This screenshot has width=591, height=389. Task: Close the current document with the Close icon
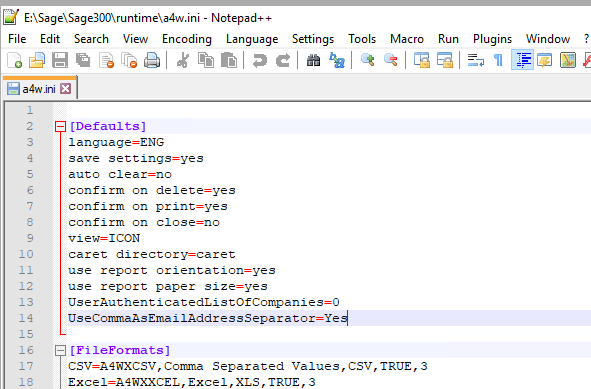coord(106,60)
